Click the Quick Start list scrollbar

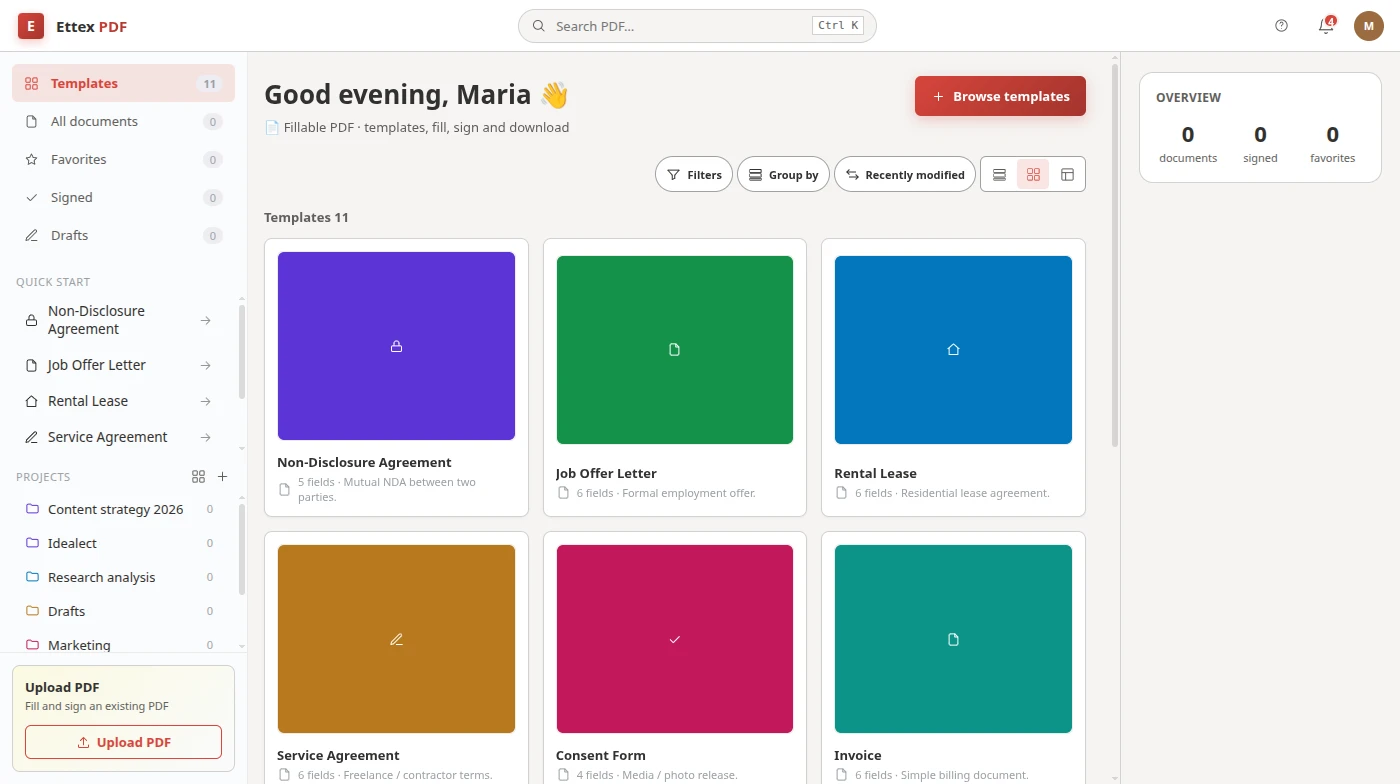point(241,352)
